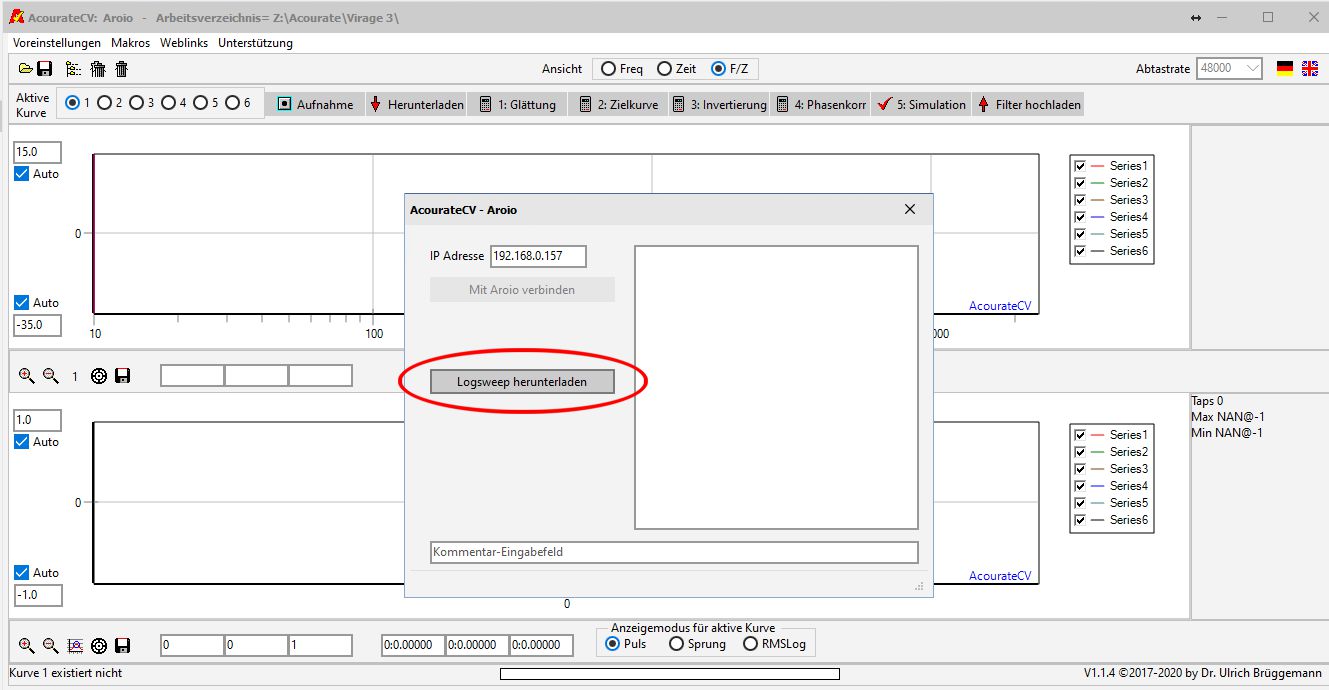Click the upper chart min value field -35.0

[x=37, y=325]
